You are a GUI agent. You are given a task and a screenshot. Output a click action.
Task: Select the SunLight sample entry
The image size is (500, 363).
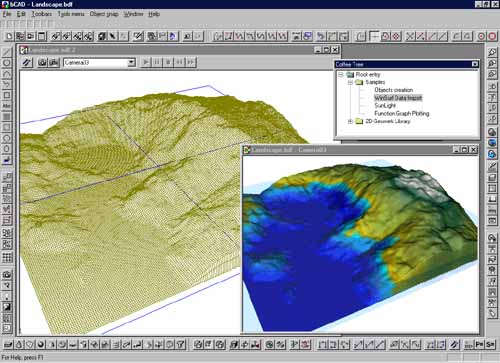click(385, 106)
